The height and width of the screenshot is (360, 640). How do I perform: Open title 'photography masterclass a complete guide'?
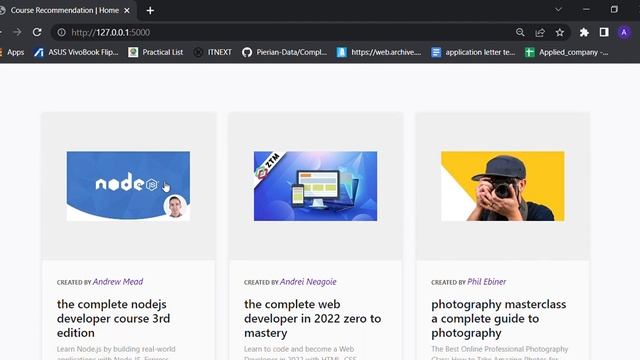[x=499, y=318]
